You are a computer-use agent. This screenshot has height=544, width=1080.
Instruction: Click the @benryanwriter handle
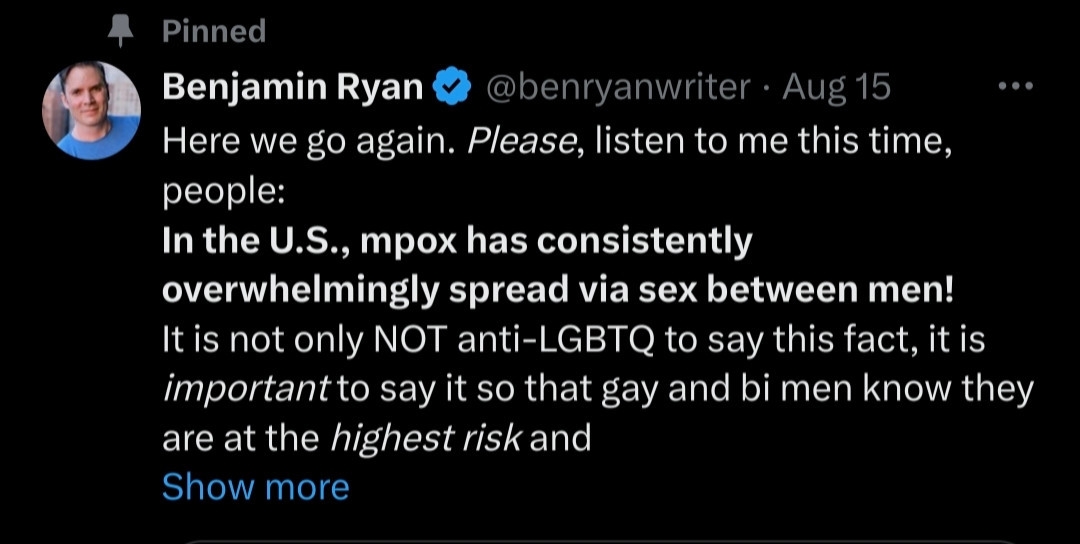tap(617, 88)
